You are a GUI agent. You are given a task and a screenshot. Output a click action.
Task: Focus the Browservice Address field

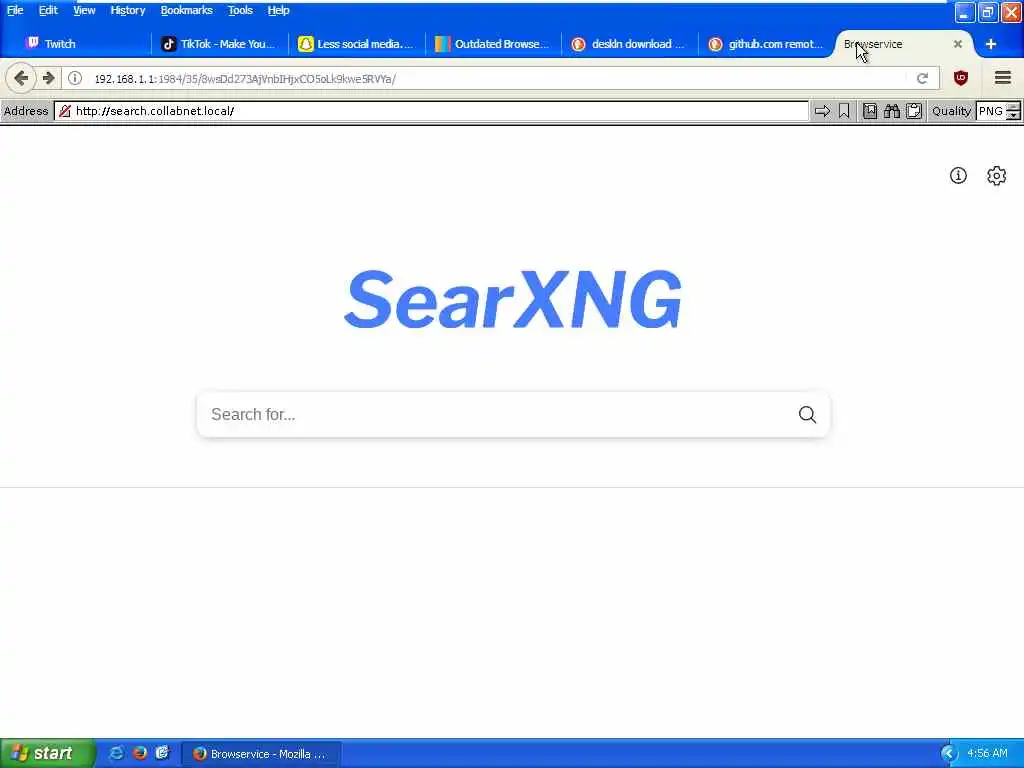431,111
